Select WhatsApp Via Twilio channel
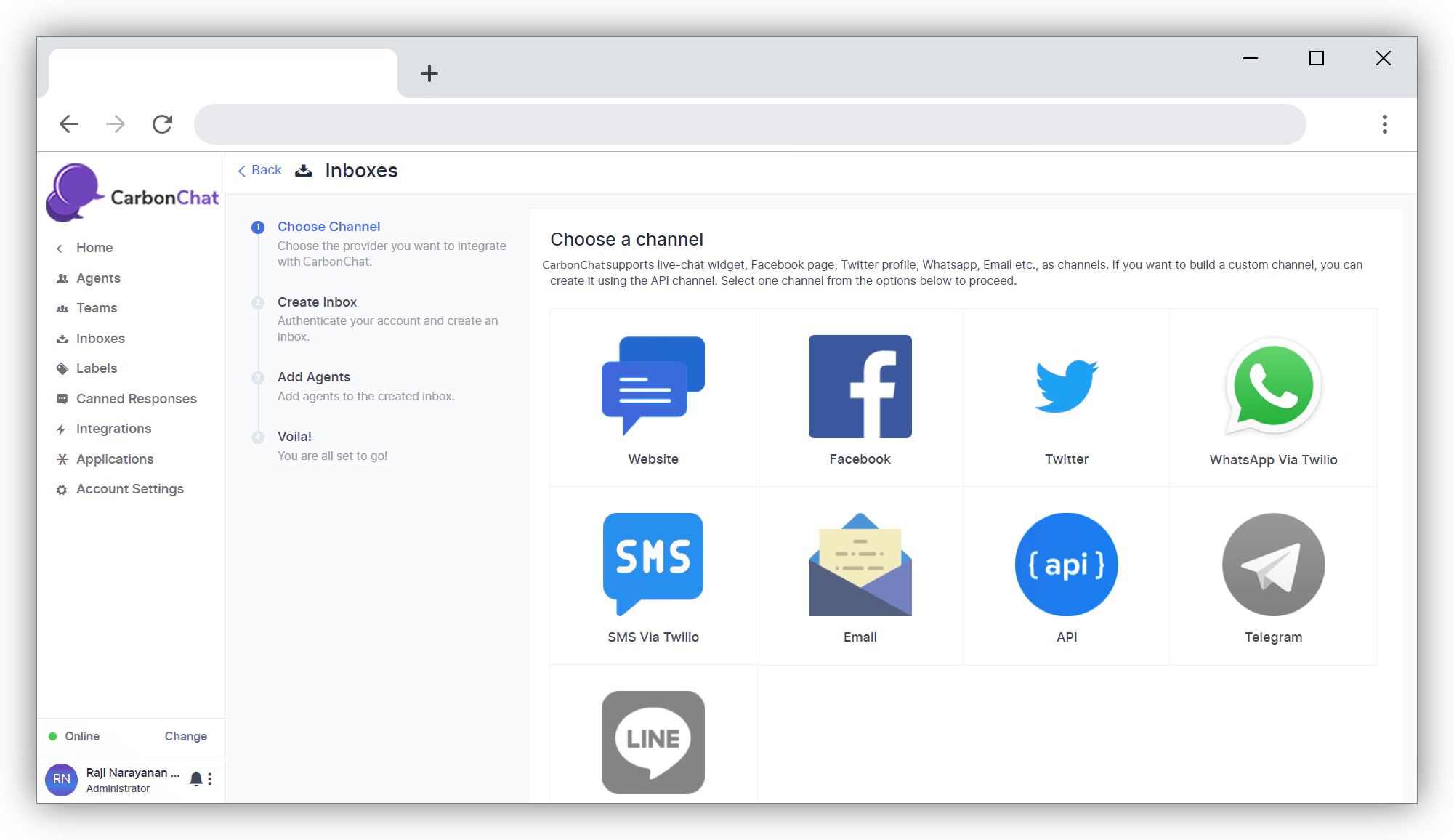1454x840 pixels. click(1273, 387)
